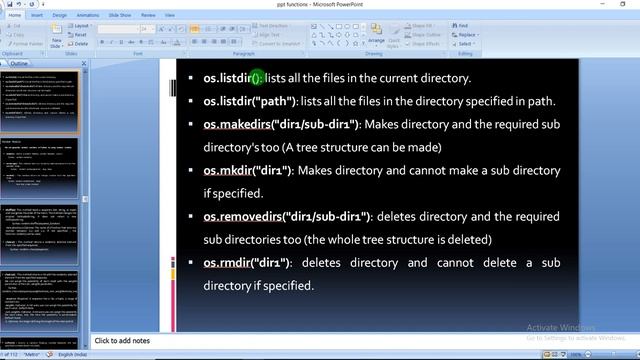
Task: Select the Text Box shape in gallery
Action: (x=314, y=27)
